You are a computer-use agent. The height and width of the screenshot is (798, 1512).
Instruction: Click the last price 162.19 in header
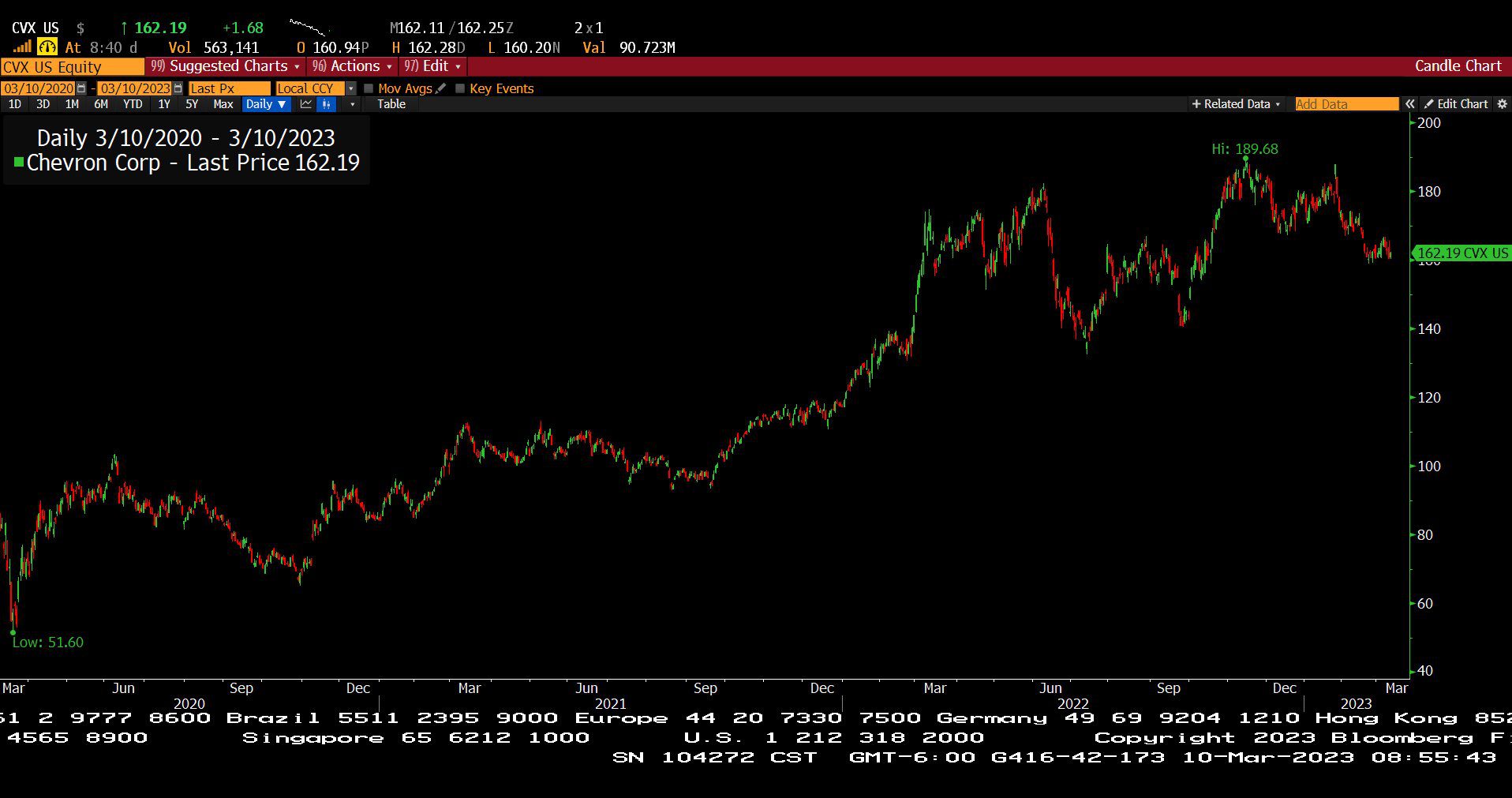point(160,28)
